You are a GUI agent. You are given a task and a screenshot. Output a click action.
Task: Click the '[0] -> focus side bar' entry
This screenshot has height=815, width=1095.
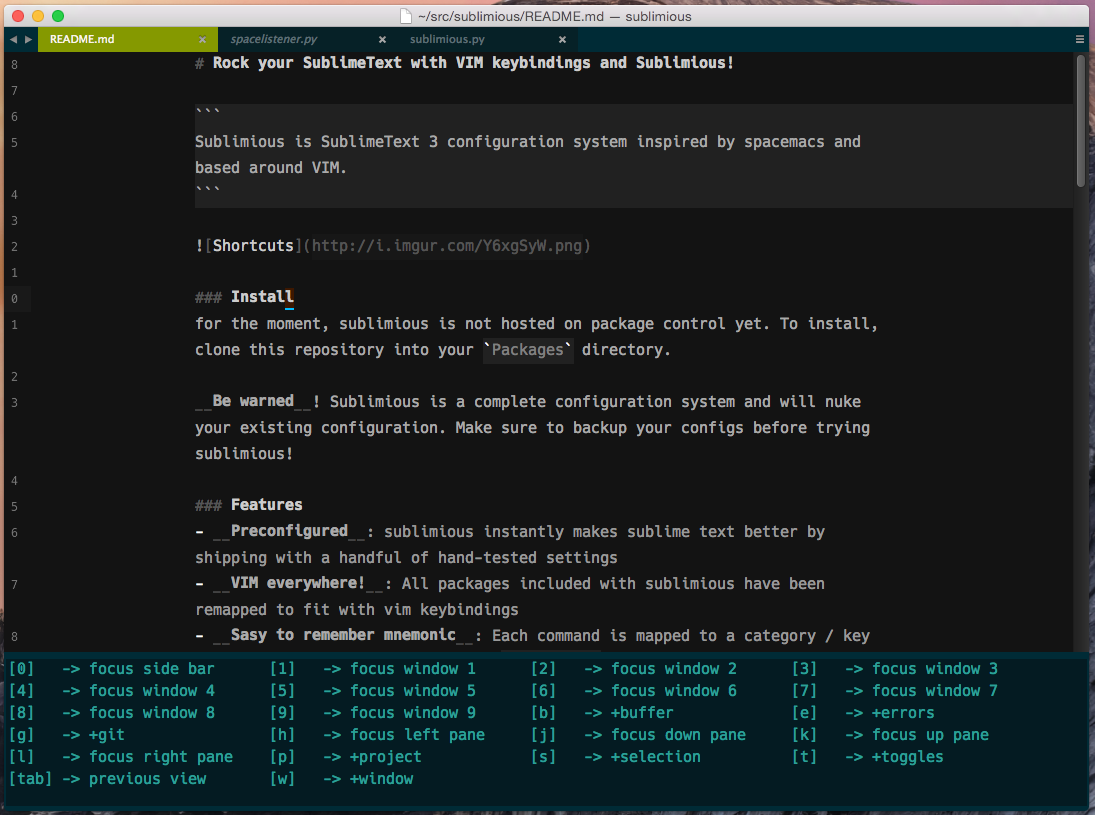(x=112, y=668)
